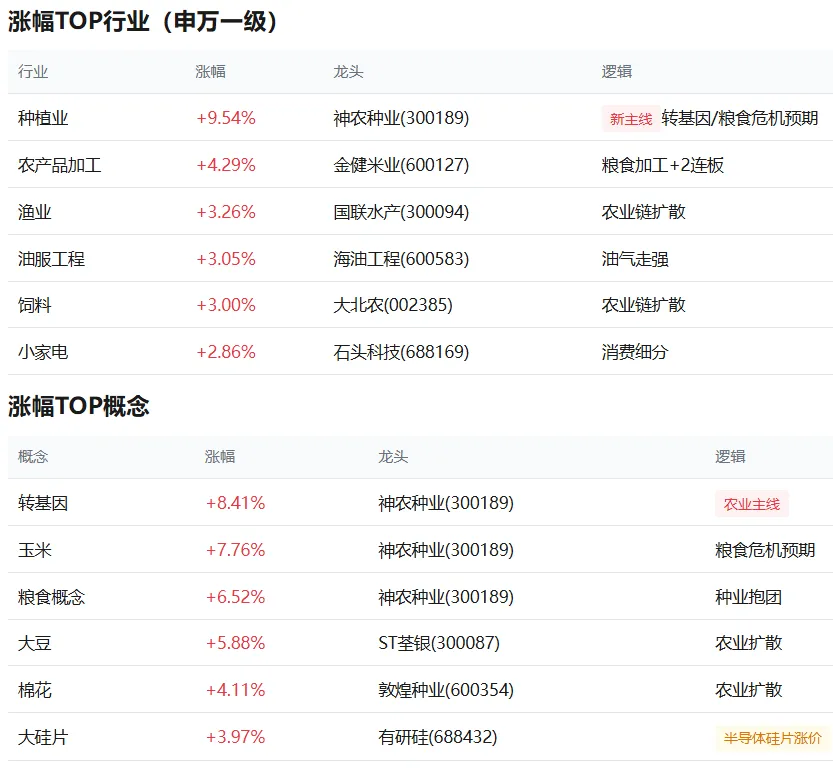Screen dimensions: 833x768
Task: Click the +4.11% value
Action: (x=235, y=690)
